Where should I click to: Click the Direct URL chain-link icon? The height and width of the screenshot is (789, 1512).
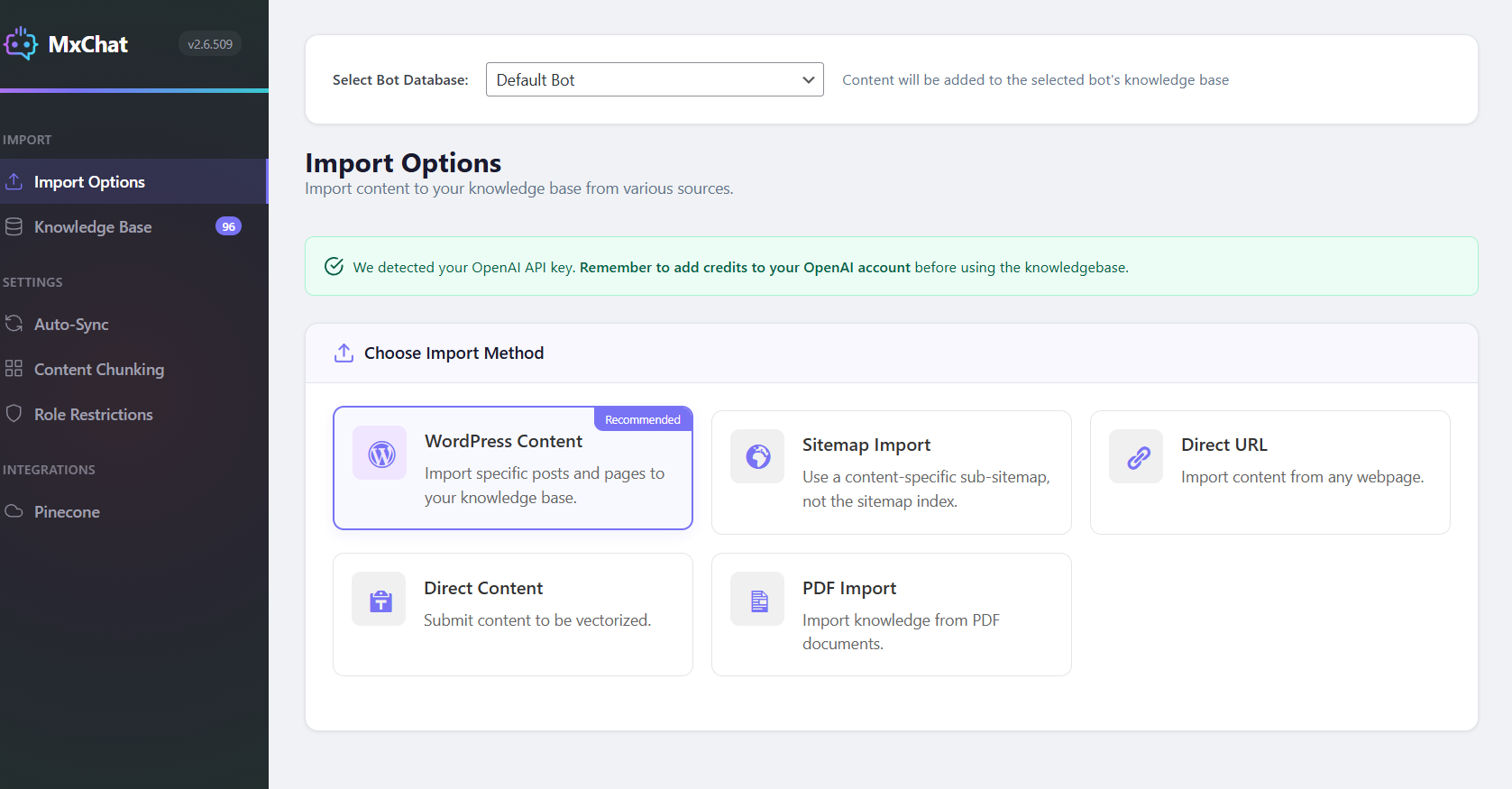(1138, 457)
